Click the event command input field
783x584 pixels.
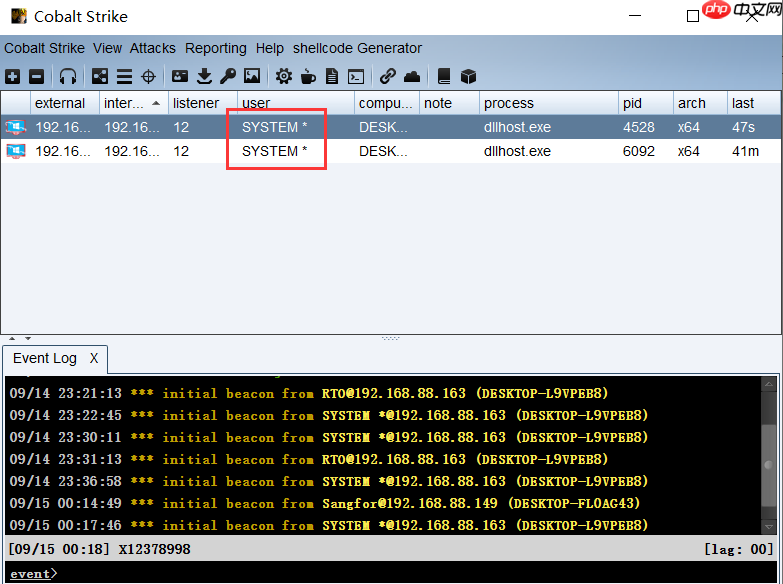400,573
